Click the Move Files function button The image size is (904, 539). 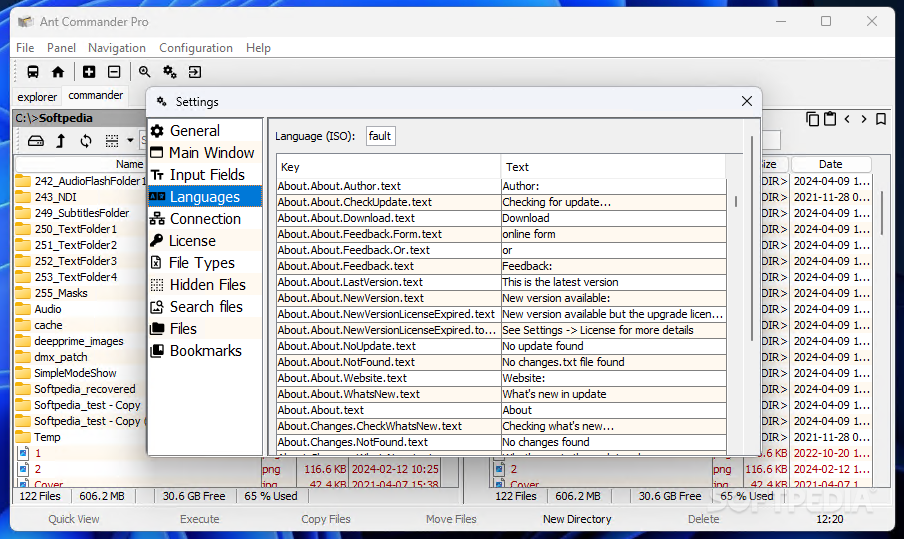pyautogui.click(x=451, y=519)
